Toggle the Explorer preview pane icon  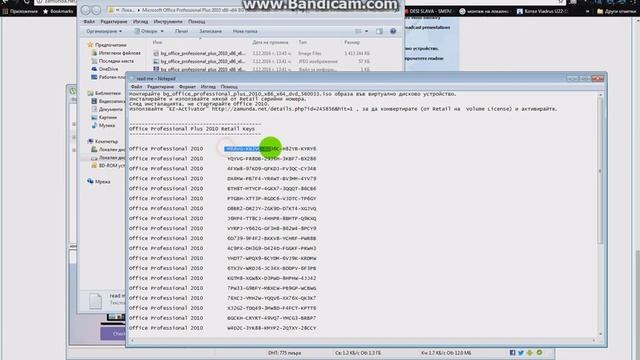[379, 31]
